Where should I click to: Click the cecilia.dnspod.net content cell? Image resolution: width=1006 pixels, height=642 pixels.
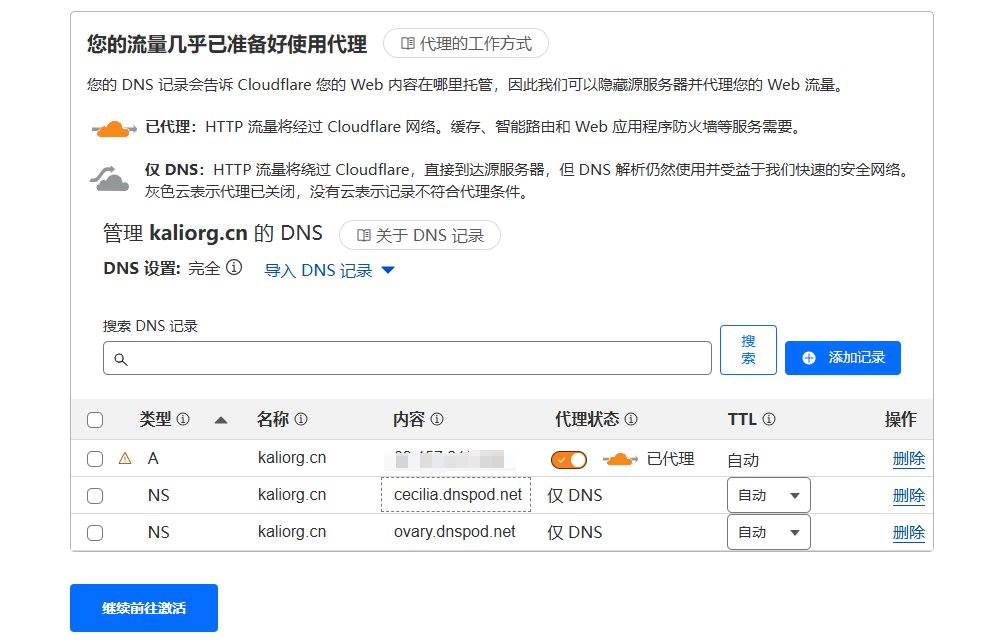(x=456, y=494)
